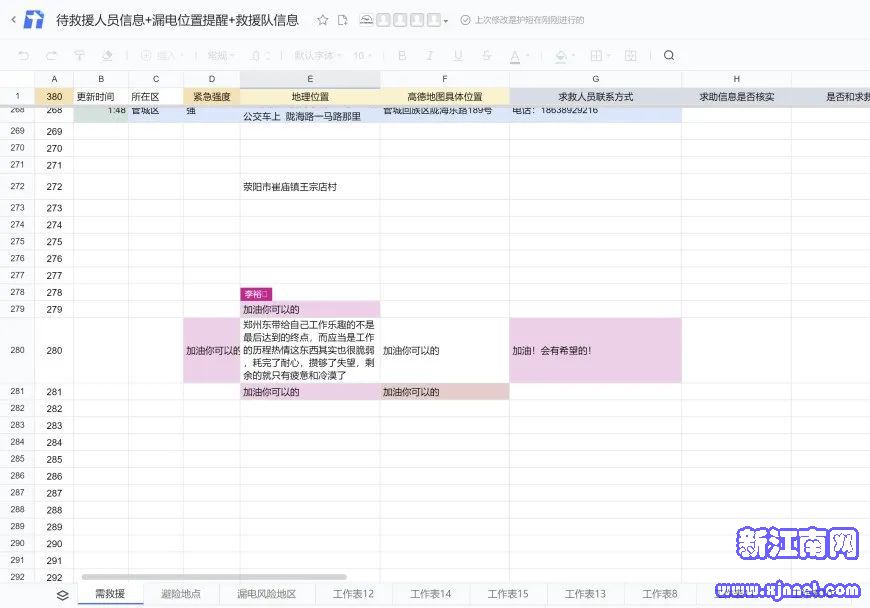This screenshot has width=870, height=608.
Task: Toggle underline formatting
Action: pyautogui.click(x=458, y=55)
